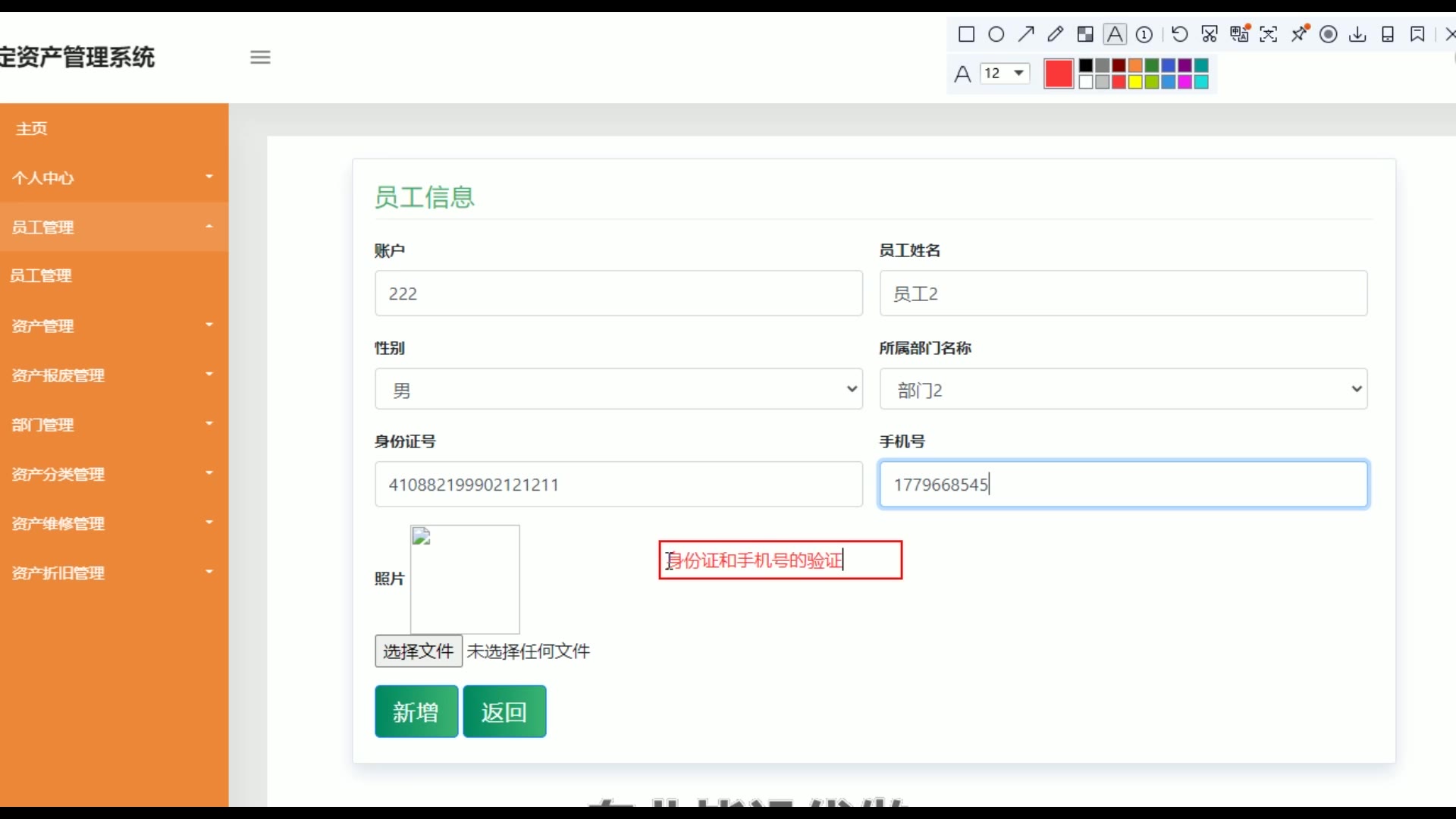Pin the screenshot to screen
The image size is (1456, 819).
click(1299, 34)
